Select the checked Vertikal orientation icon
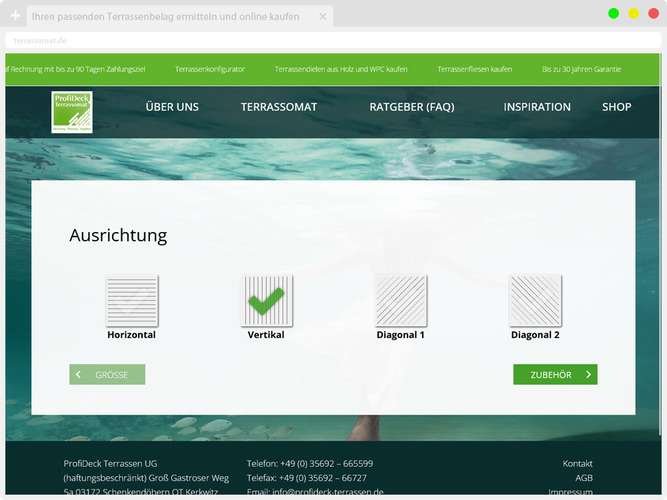 point(266,300)
